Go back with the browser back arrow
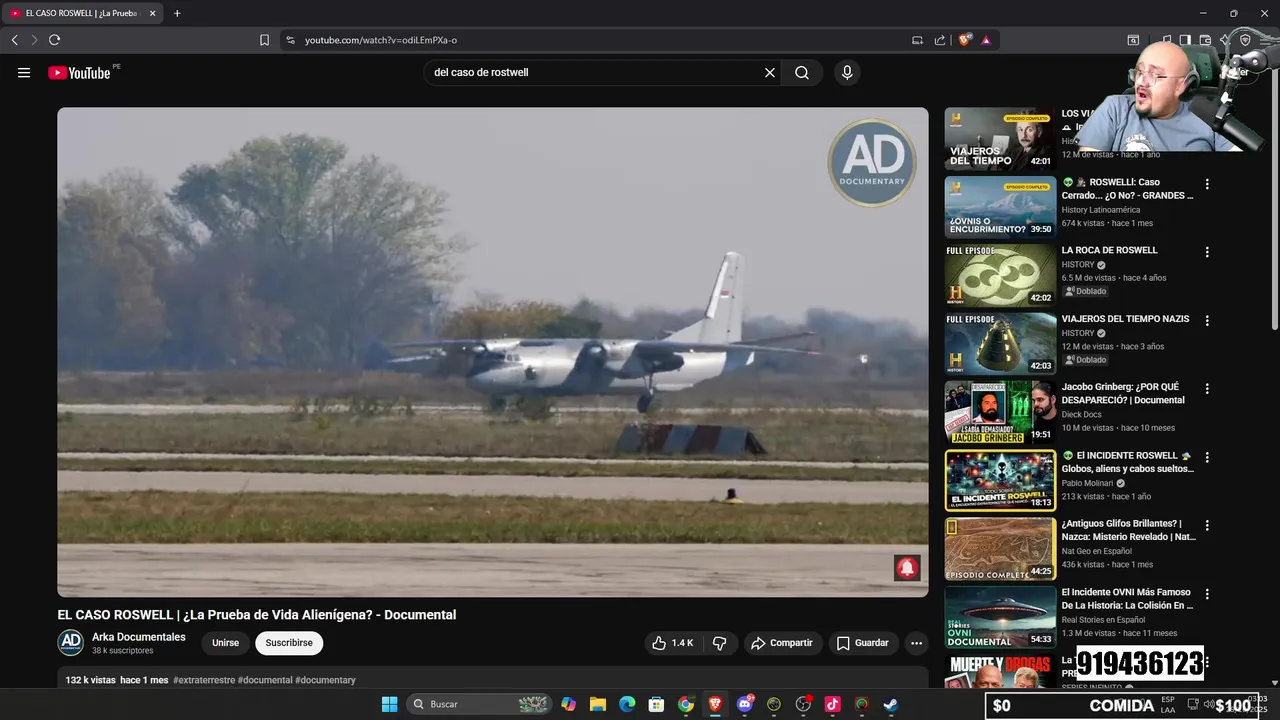 pyautogui.click(x=14, y=40)
